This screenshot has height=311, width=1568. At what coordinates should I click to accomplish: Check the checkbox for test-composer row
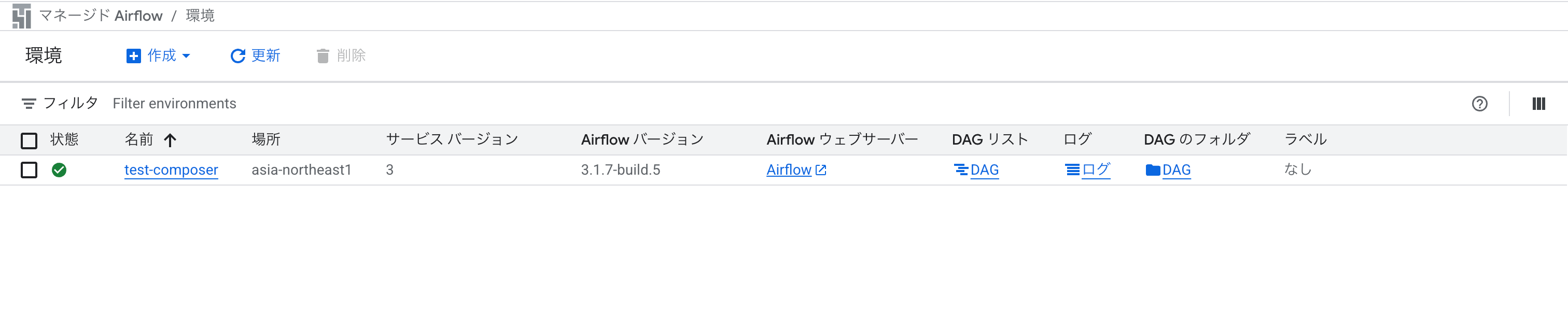click(29, 170)
